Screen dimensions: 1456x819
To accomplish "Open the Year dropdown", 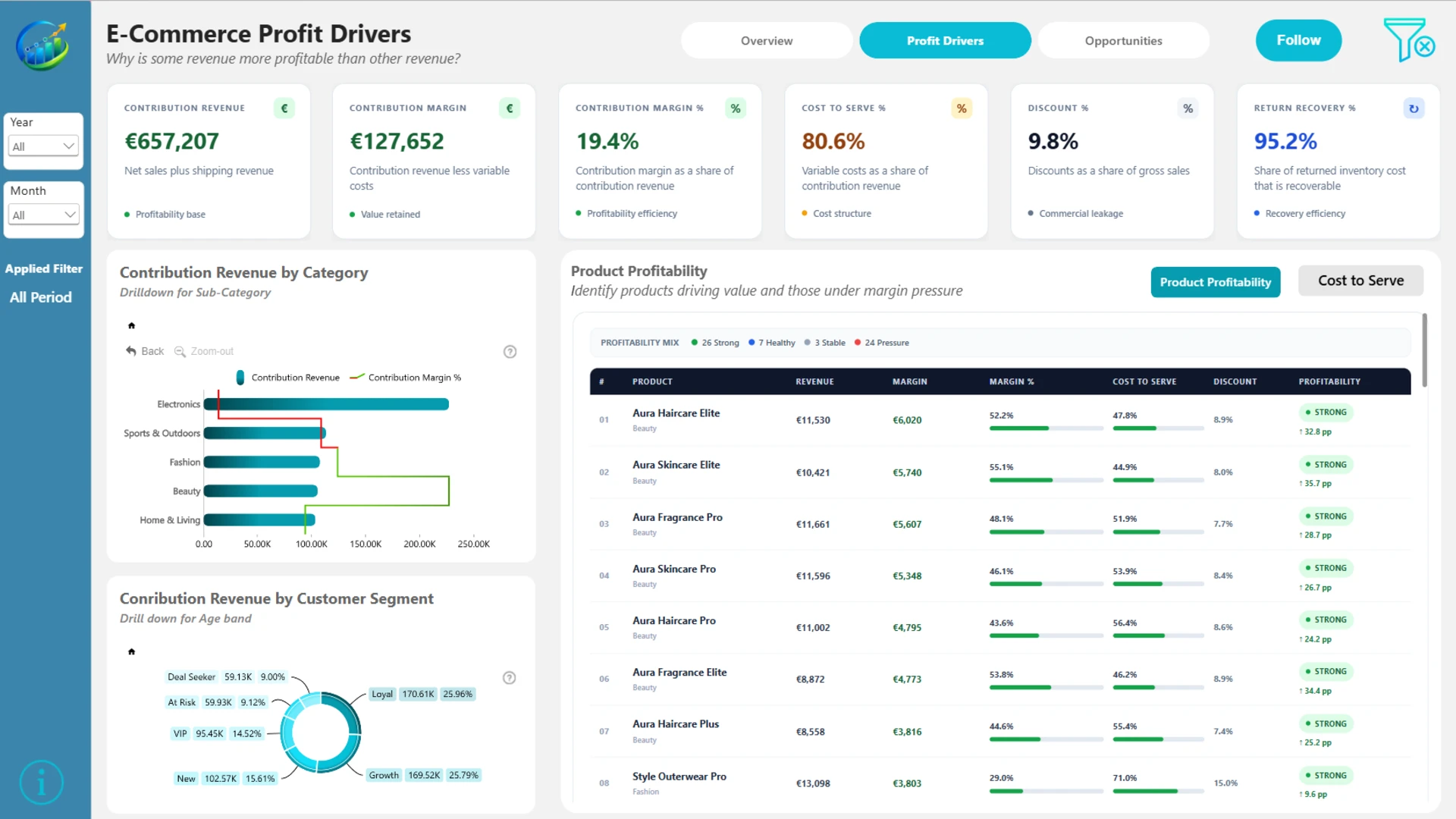I will point(44,146).
